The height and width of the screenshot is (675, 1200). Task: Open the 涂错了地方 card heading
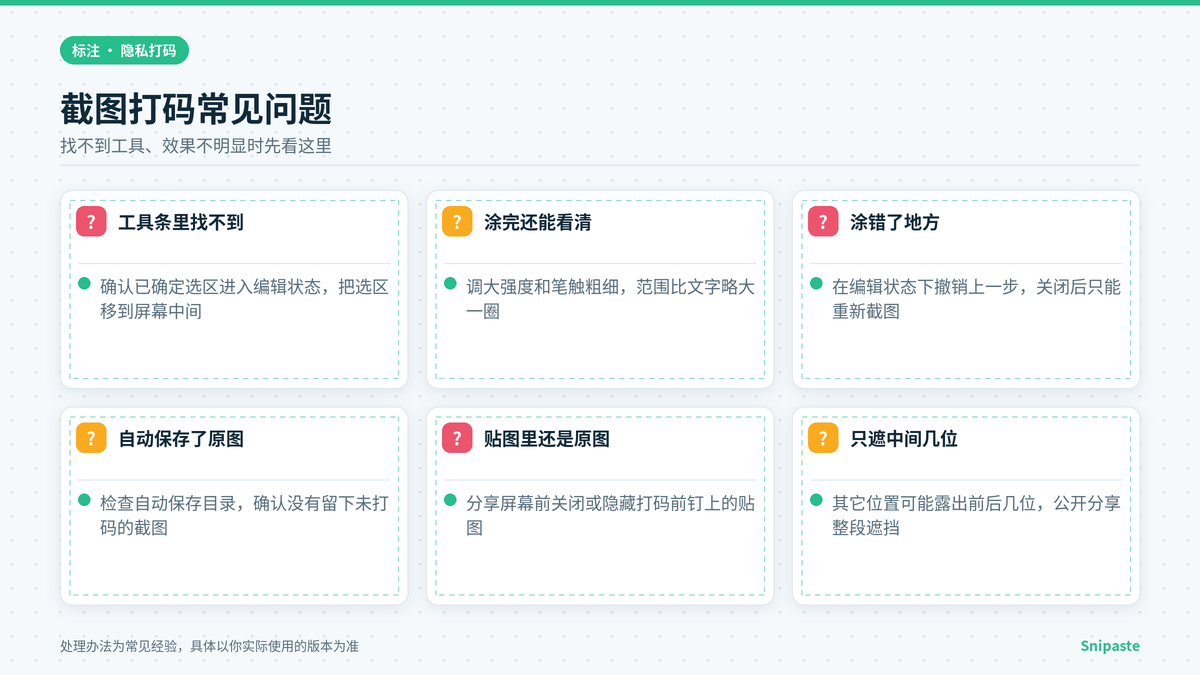point(895,222)
